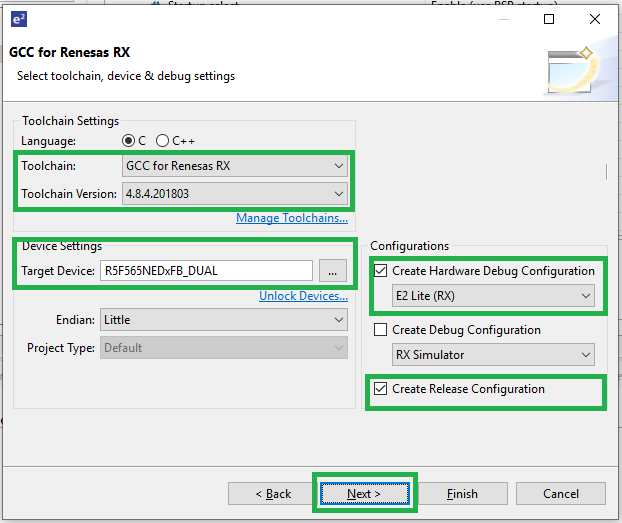The image size is (622, 523).
Task: Toggle Create Release Configuration checkbox
Action: click(380, 389)
